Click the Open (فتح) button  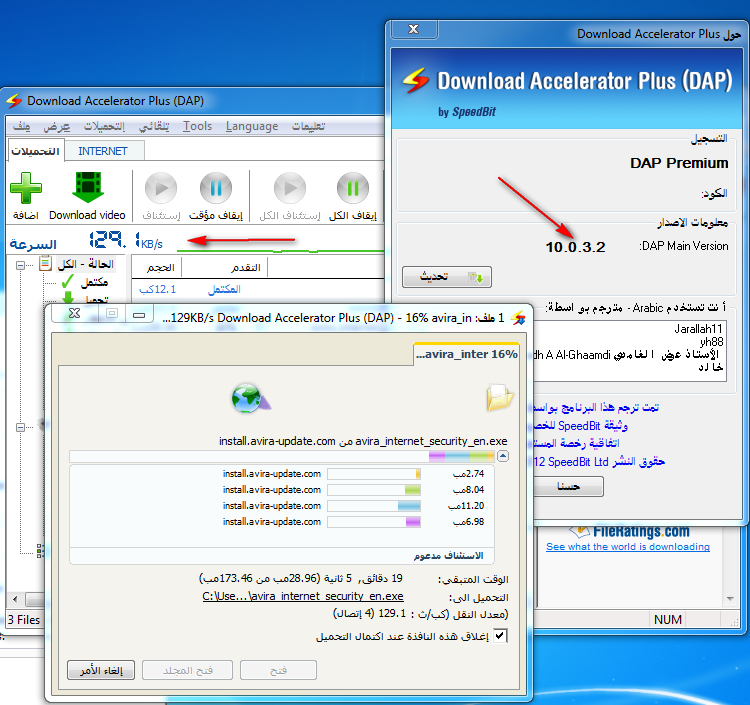pyautogui.click(x=278, y=671)
